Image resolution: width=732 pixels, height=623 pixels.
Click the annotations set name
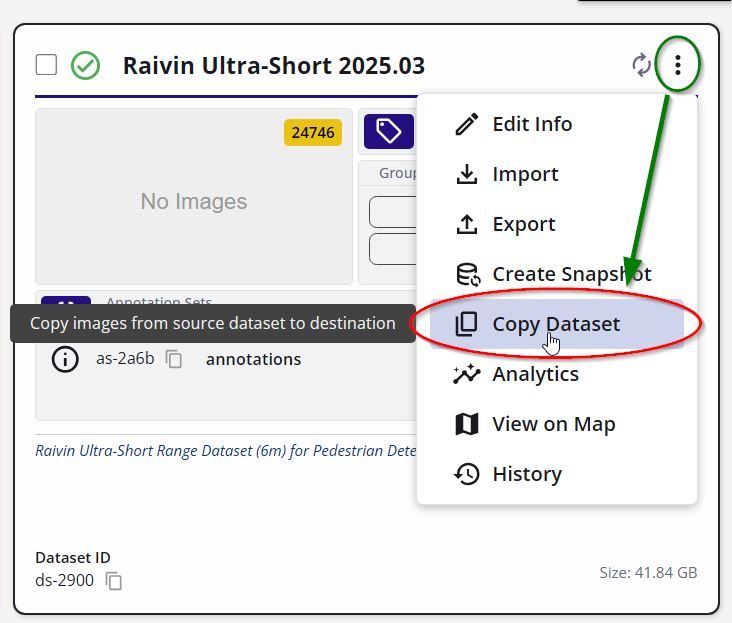point(253,359)
